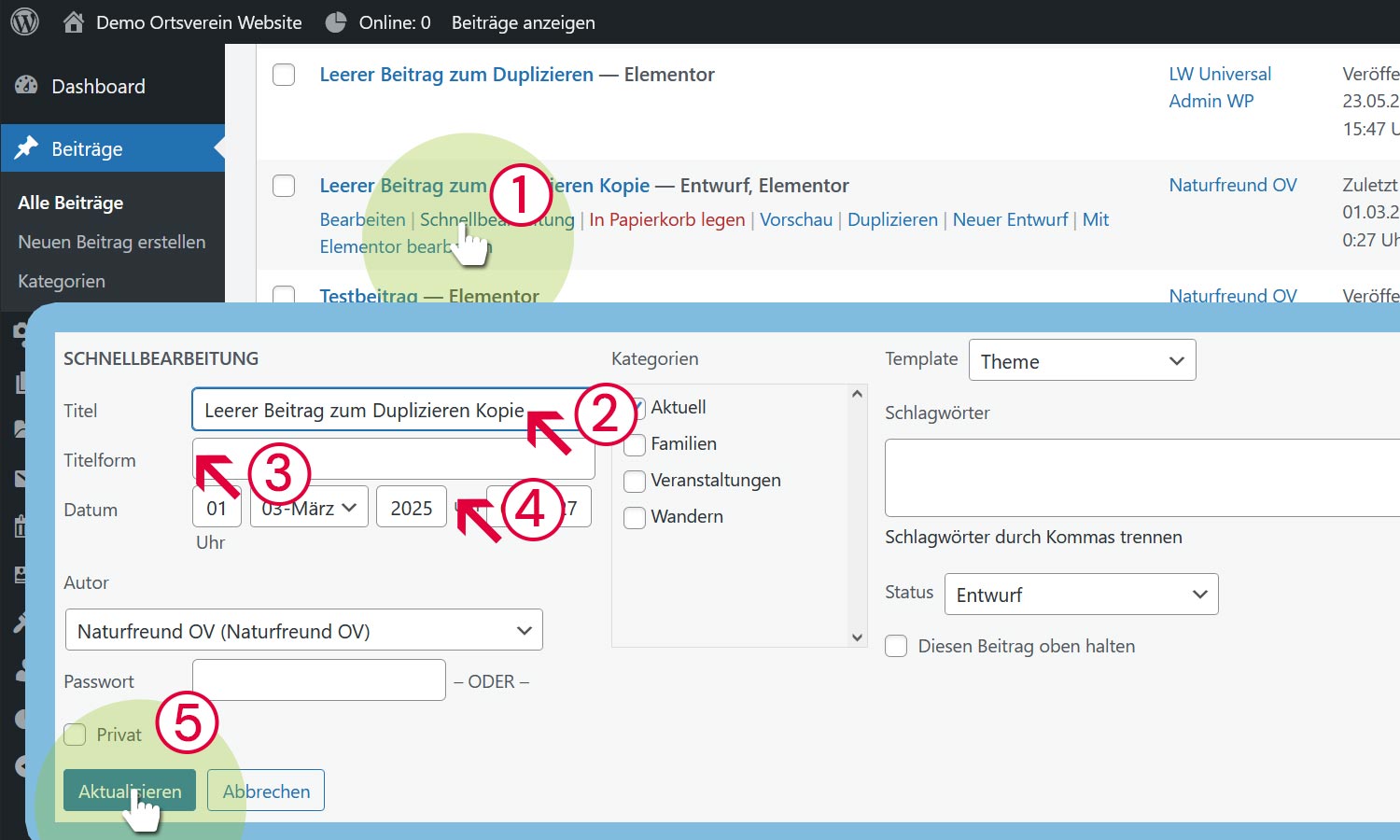Enable the Veranstaltungen category checkbox
This screenshot has width=1400, height=840.
(x=635, y=482)
